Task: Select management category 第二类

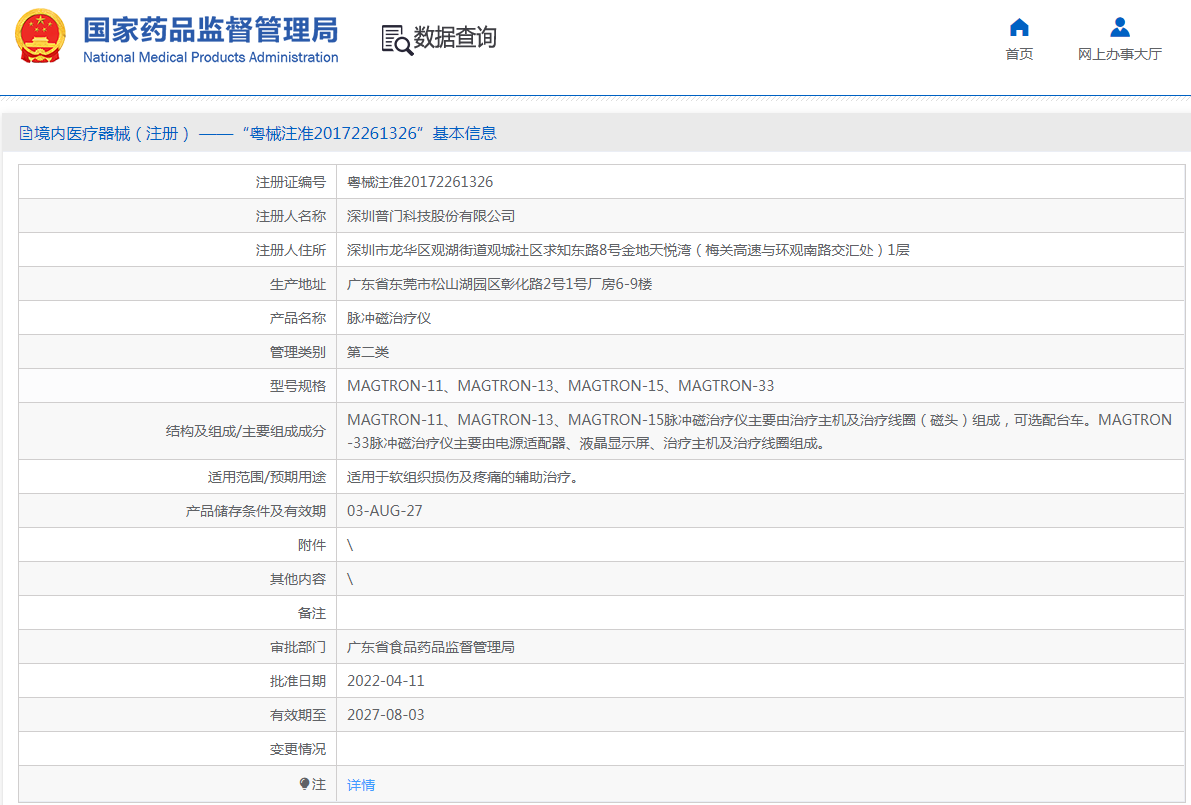Action: (368, 352)
